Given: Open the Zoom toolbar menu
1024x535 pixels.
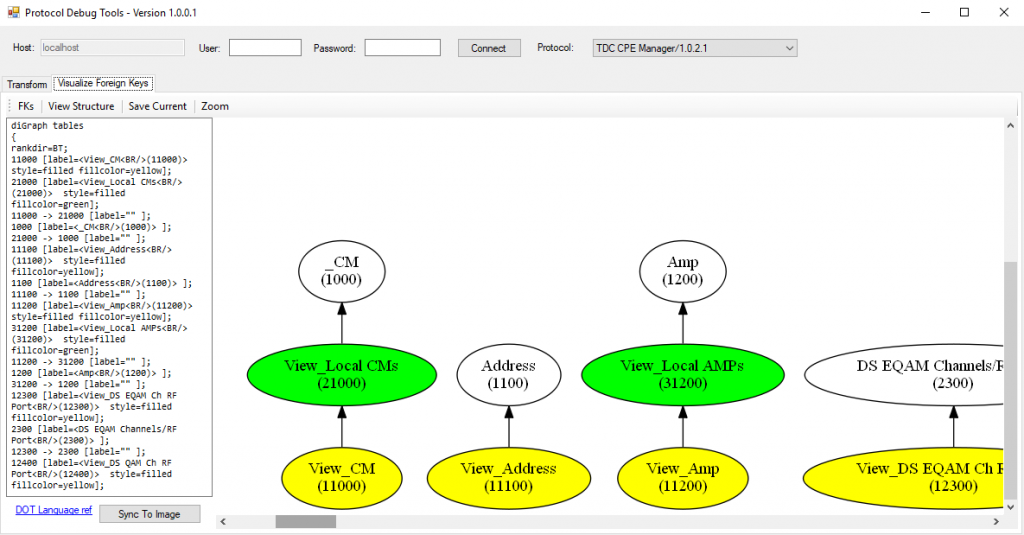Looking at the screenshot, I should [215, 106].
